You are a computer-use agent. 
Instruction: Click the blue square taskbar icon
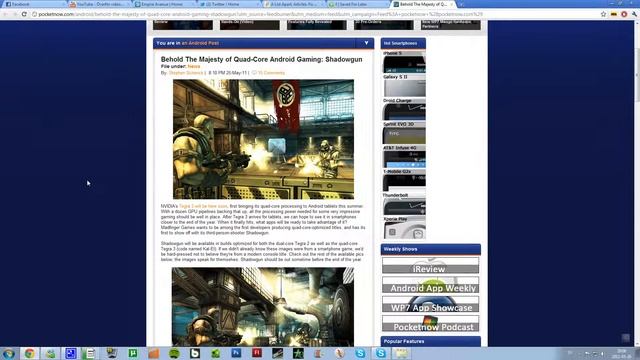click(x=71, y=353)
